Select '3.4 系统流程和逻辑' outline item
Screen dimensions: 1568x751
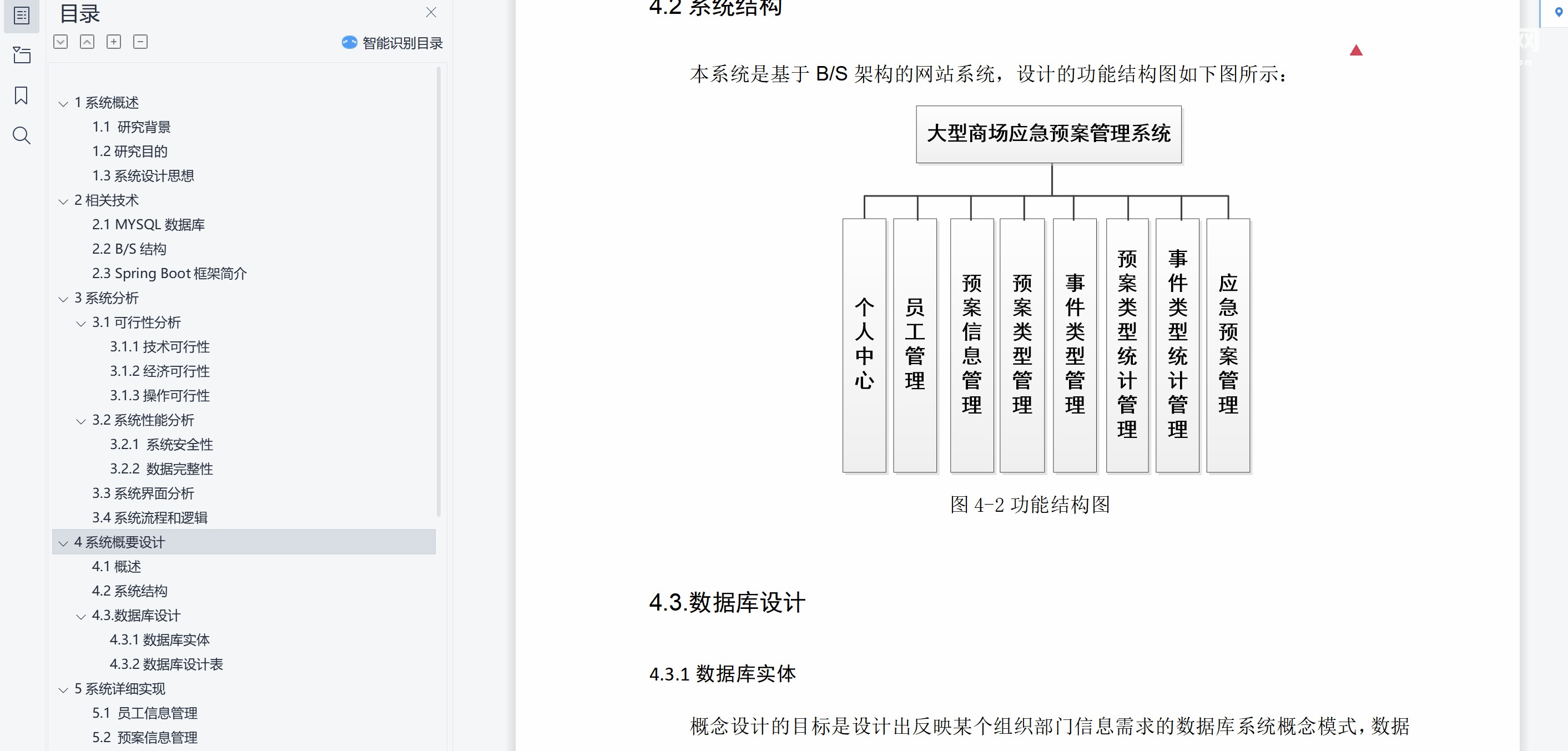[150, 518]
